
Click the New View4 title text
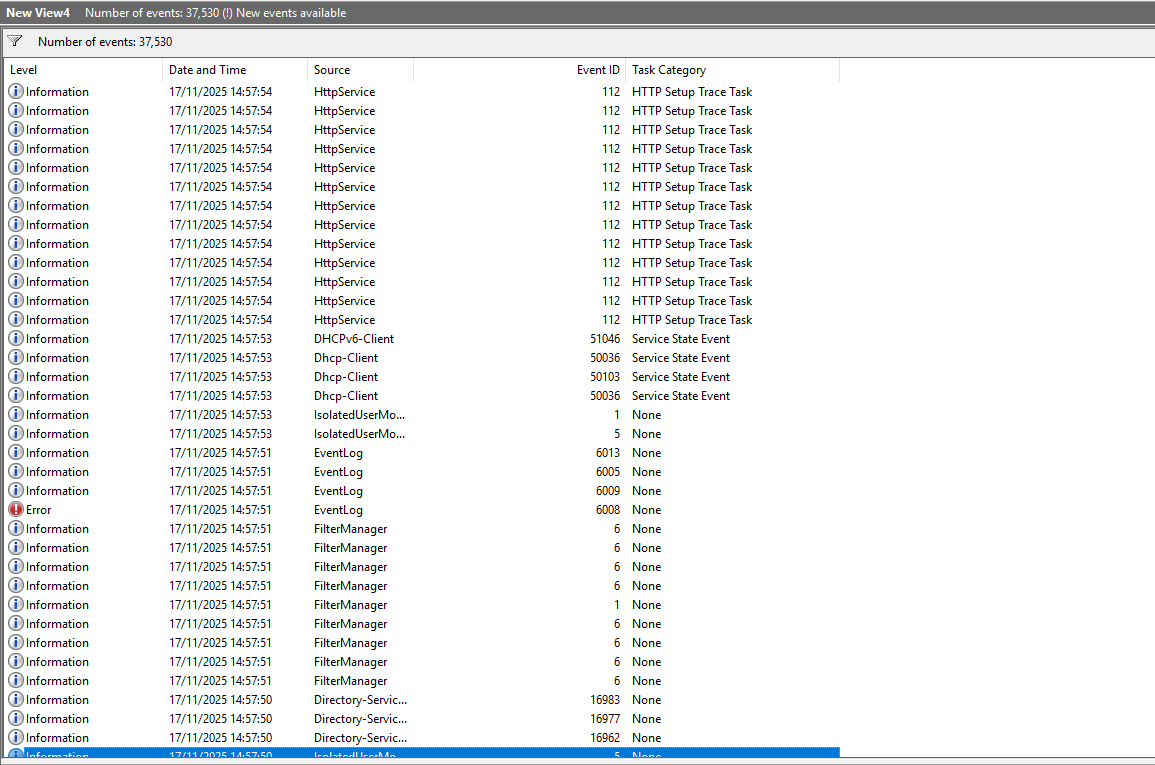tap(38, 13)
